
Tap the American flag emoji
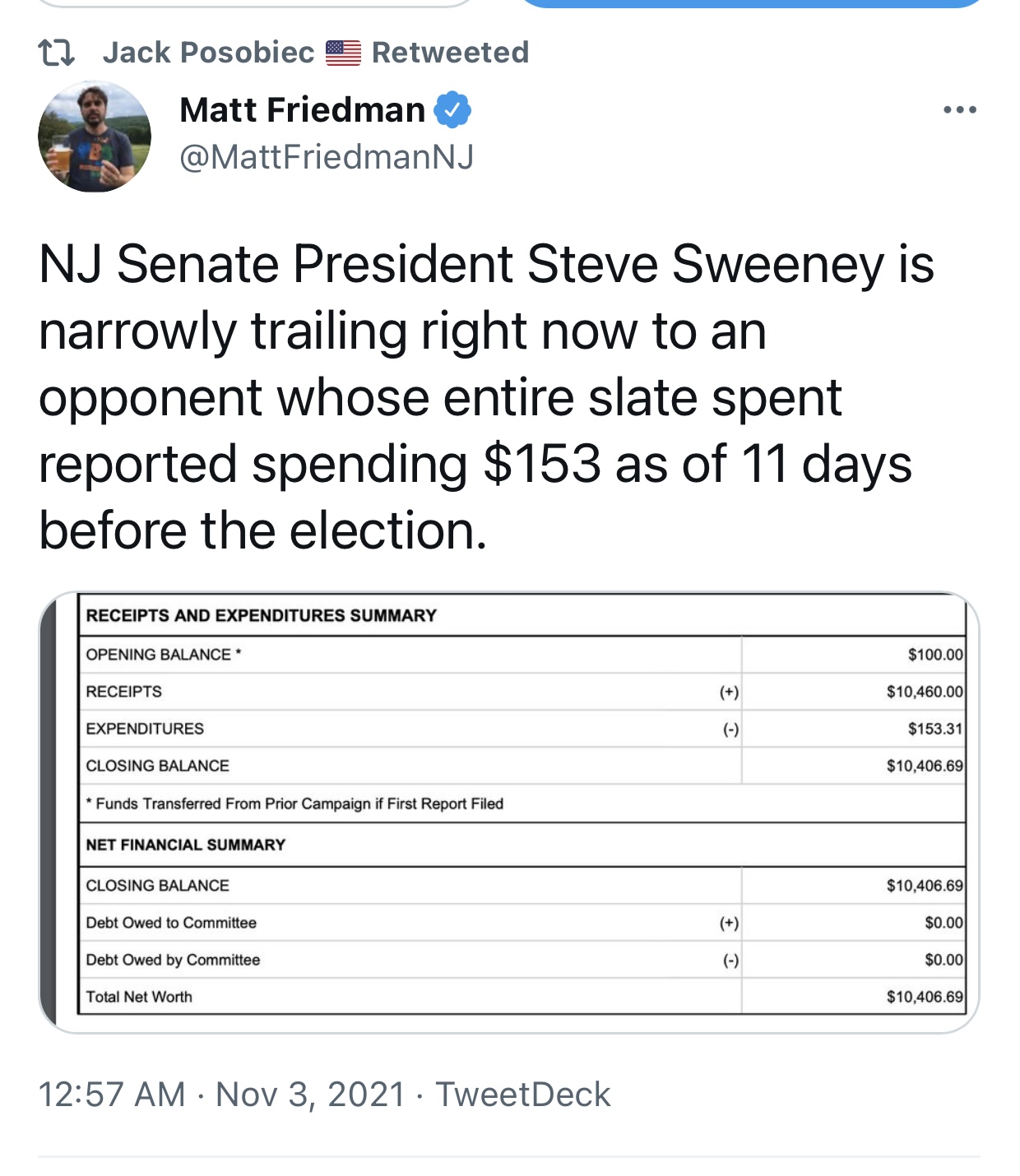click(x=343, y=53)
